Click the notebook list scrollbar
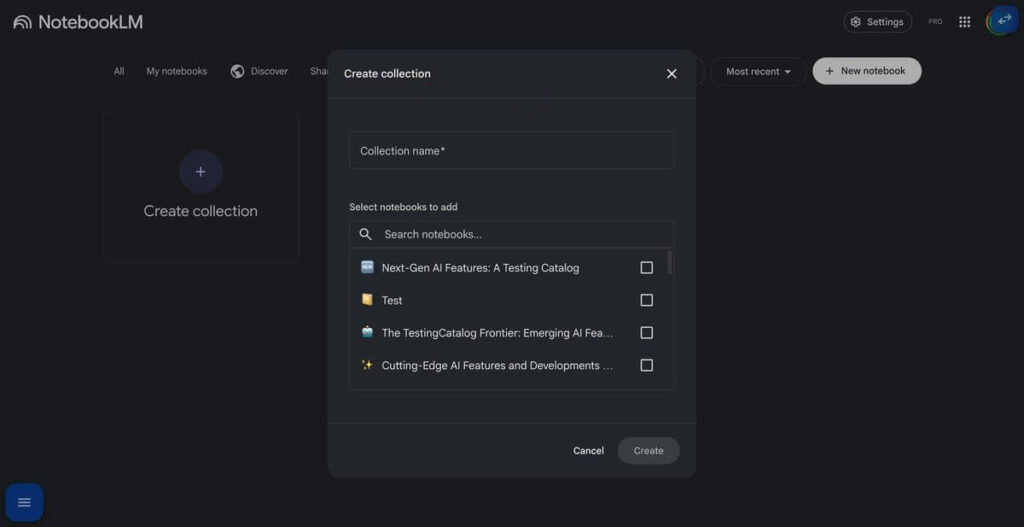Viewport: 1024px width, 527px height. click(669, 263)
